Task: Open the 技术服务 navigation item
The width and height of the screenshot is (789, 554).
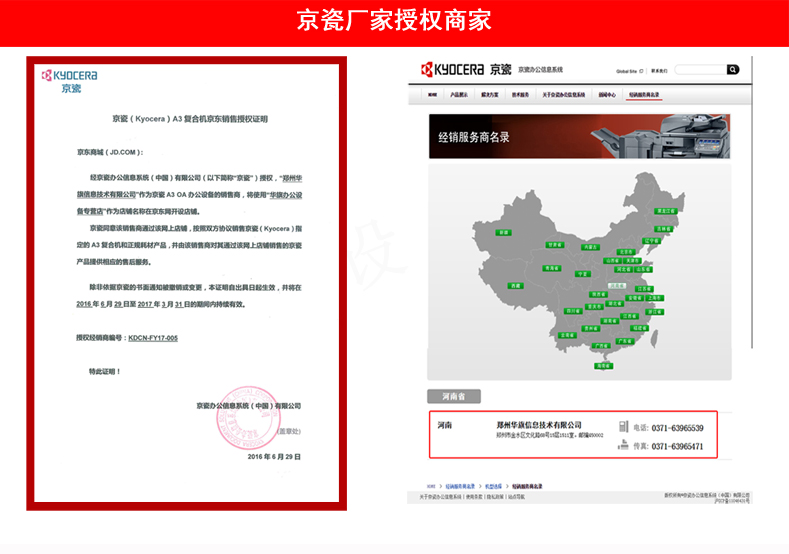Action: 520,95
